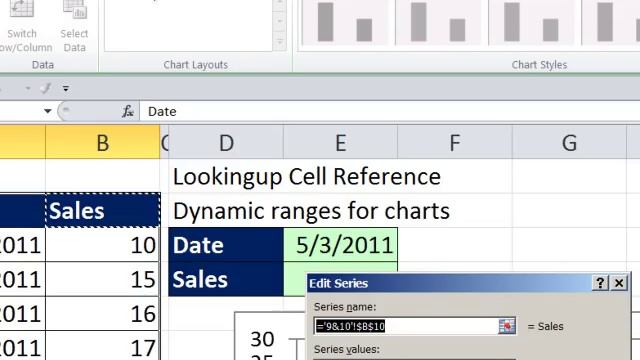Image resolution: width=640 pixels, height=360 pixels.
Task: Click the chart axis value 30
Action: 262,339
